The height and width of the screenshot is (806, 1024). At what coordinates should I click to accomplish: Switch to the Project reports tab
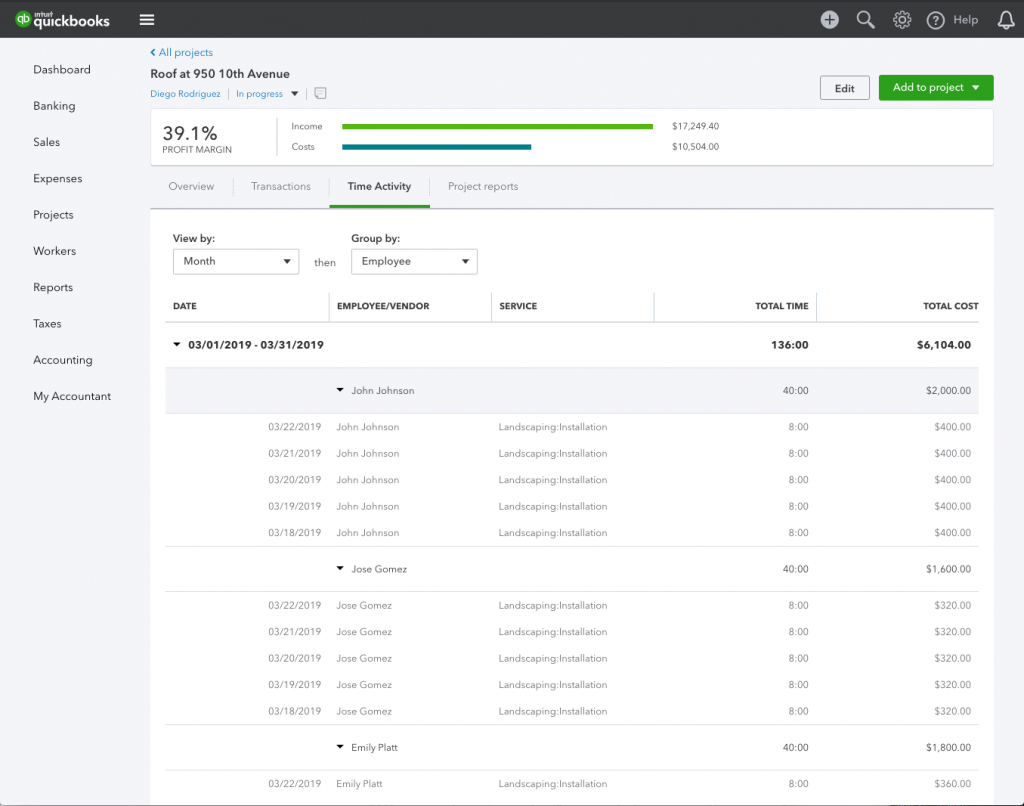[x=483, y=186]
